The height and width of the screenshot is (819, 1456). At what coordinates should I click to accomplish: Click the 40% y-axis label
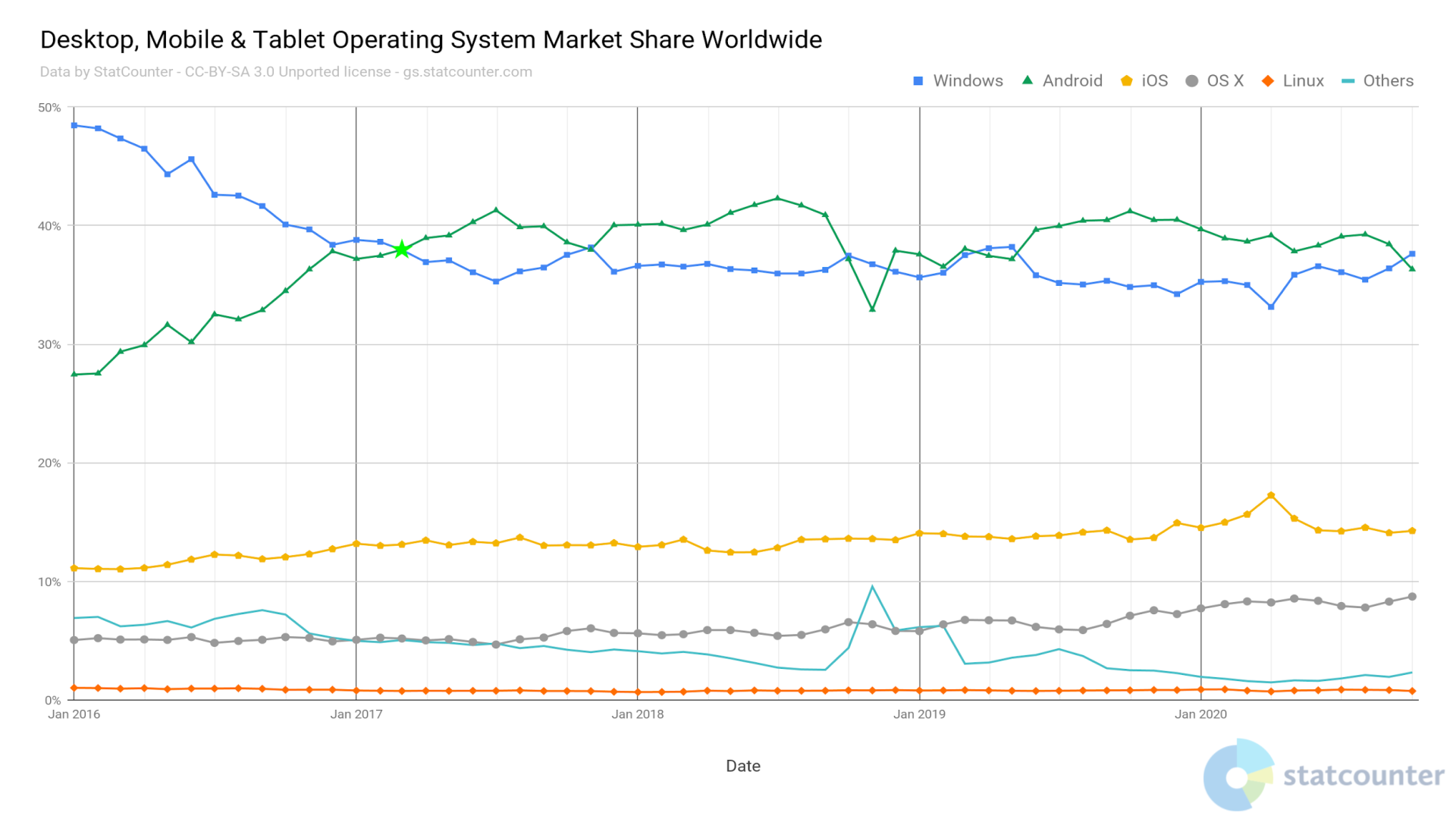coord(49,226)
